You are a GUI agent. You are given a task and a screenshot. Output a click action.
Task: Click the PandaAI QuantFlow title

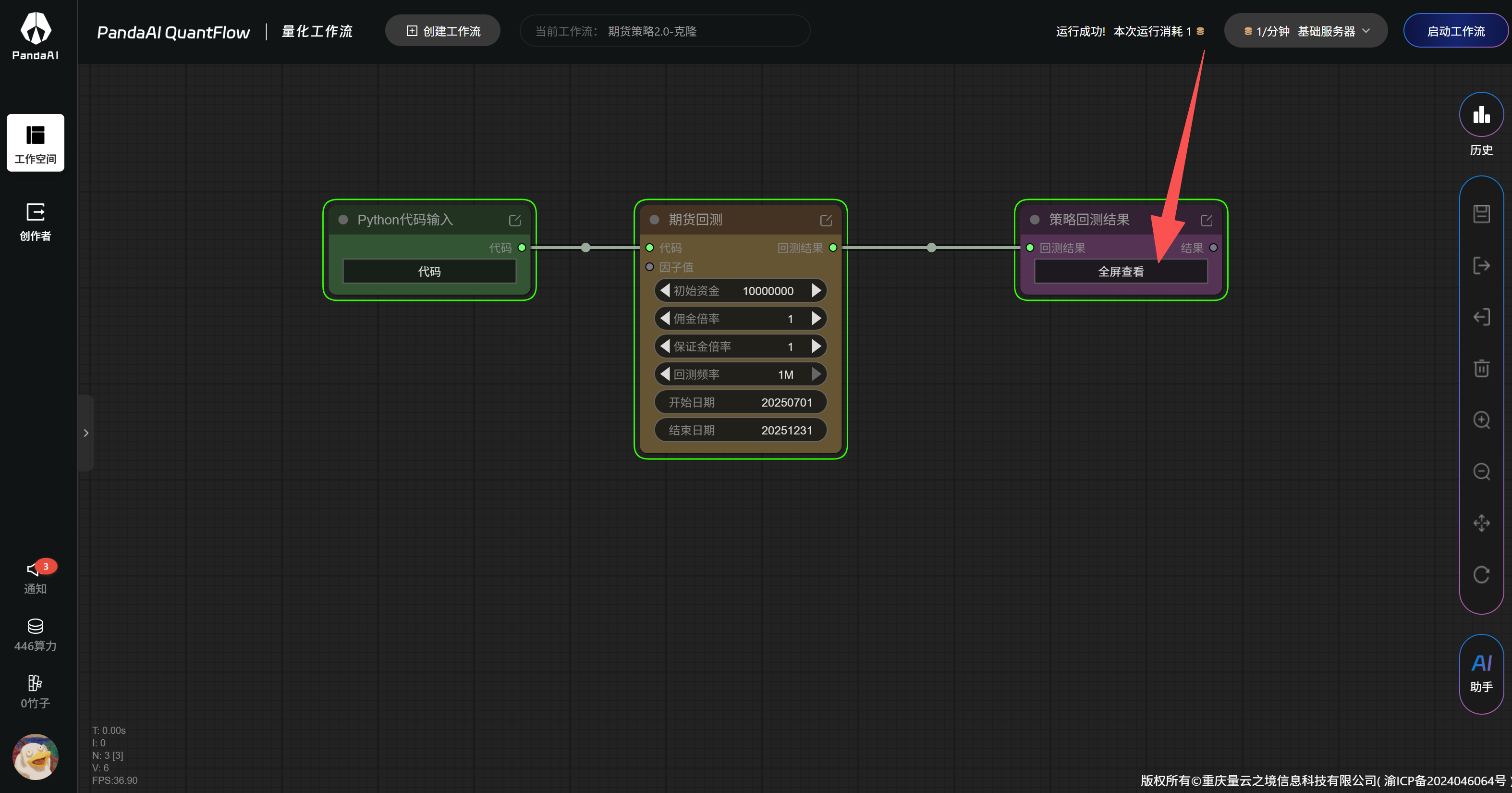pyautogui.click(x=173, y=32)
